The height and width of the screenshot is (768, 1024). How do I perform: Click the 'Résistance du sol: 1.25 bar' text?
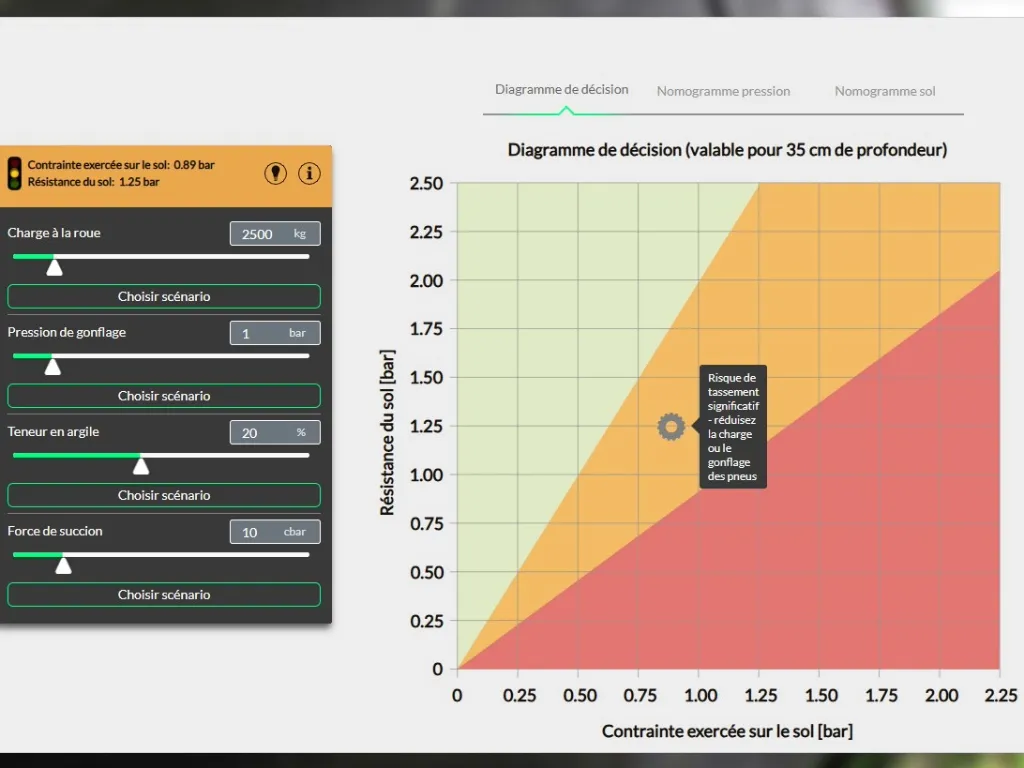click(93, 182)
